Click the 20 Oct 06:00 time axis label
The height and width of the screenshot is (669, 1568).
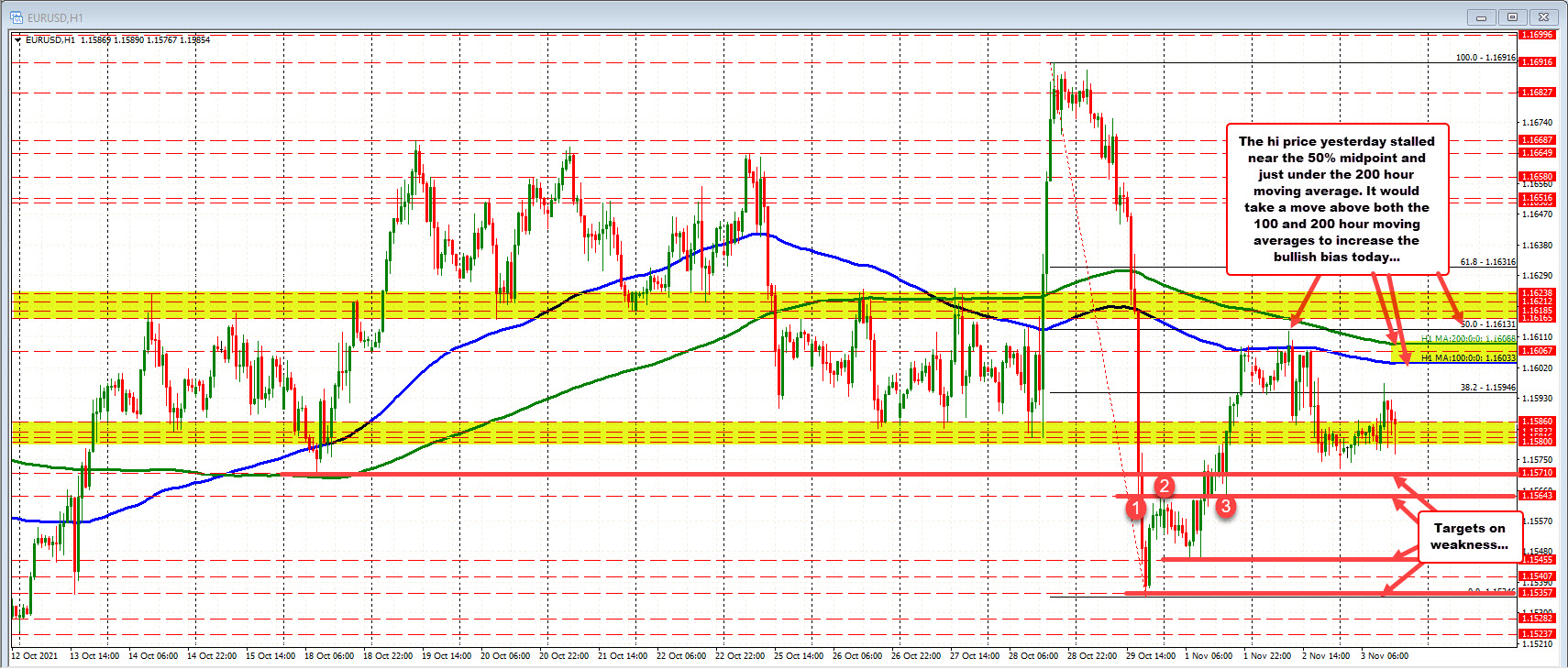(x=505, y=656)
